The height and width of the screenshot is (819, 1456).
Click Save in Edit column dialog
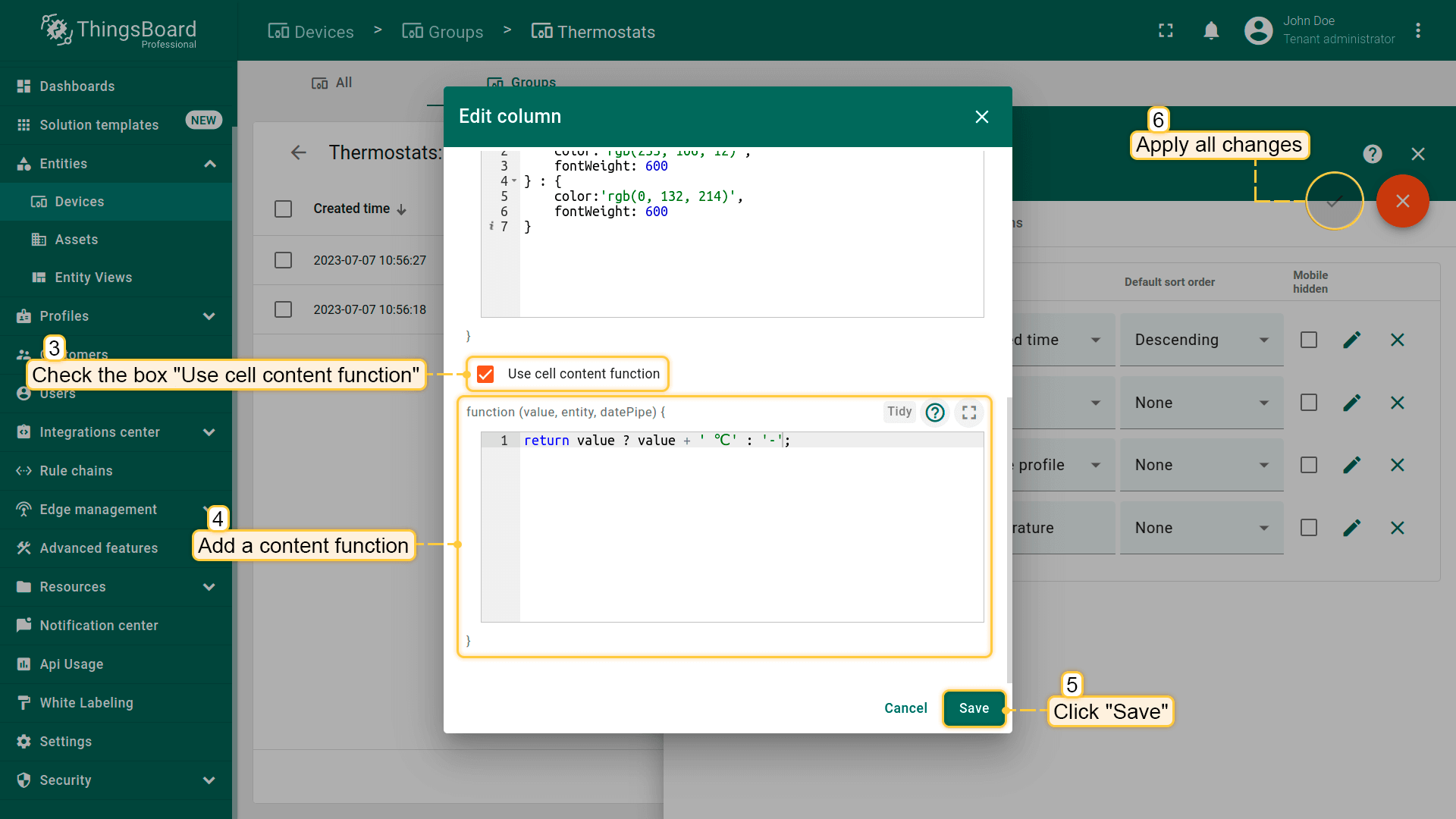[974, 708]
